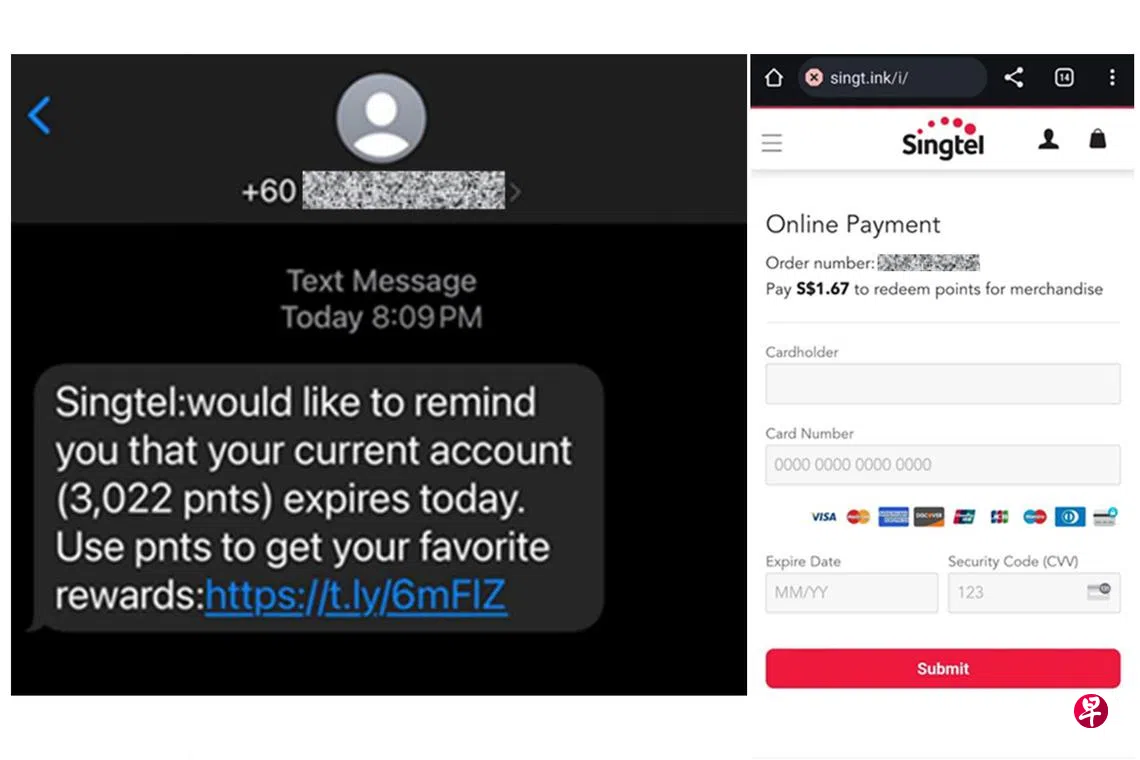Viewport: 1140px width, 760px height.
Task: Select the singt.ink/i/ address bar
Action: (x=892, y=77)
